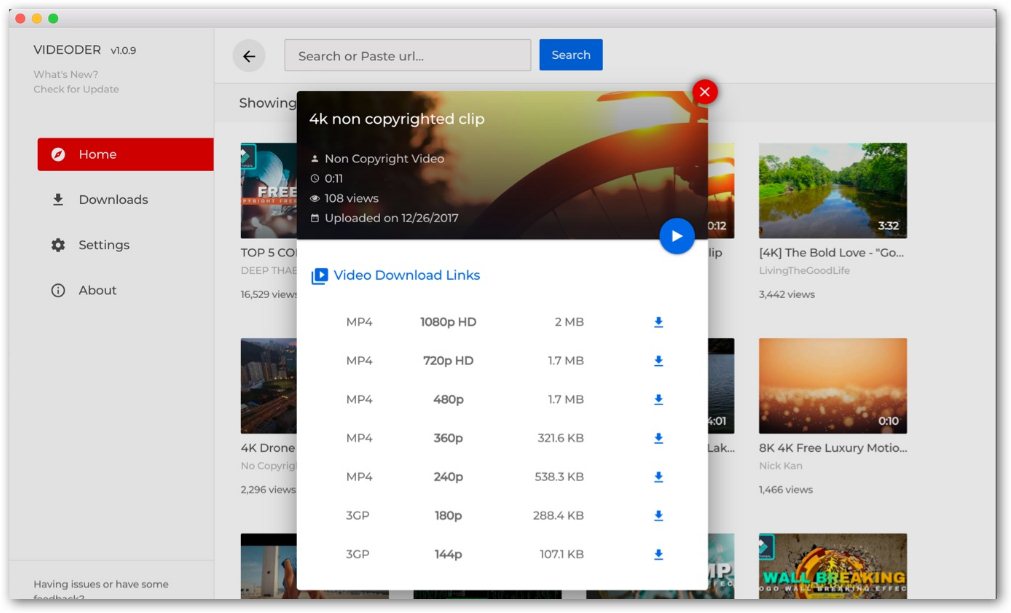This screenshot has height=613, width=1011.
Task: Download the 180p 3GP version
Action: point(658,516)
